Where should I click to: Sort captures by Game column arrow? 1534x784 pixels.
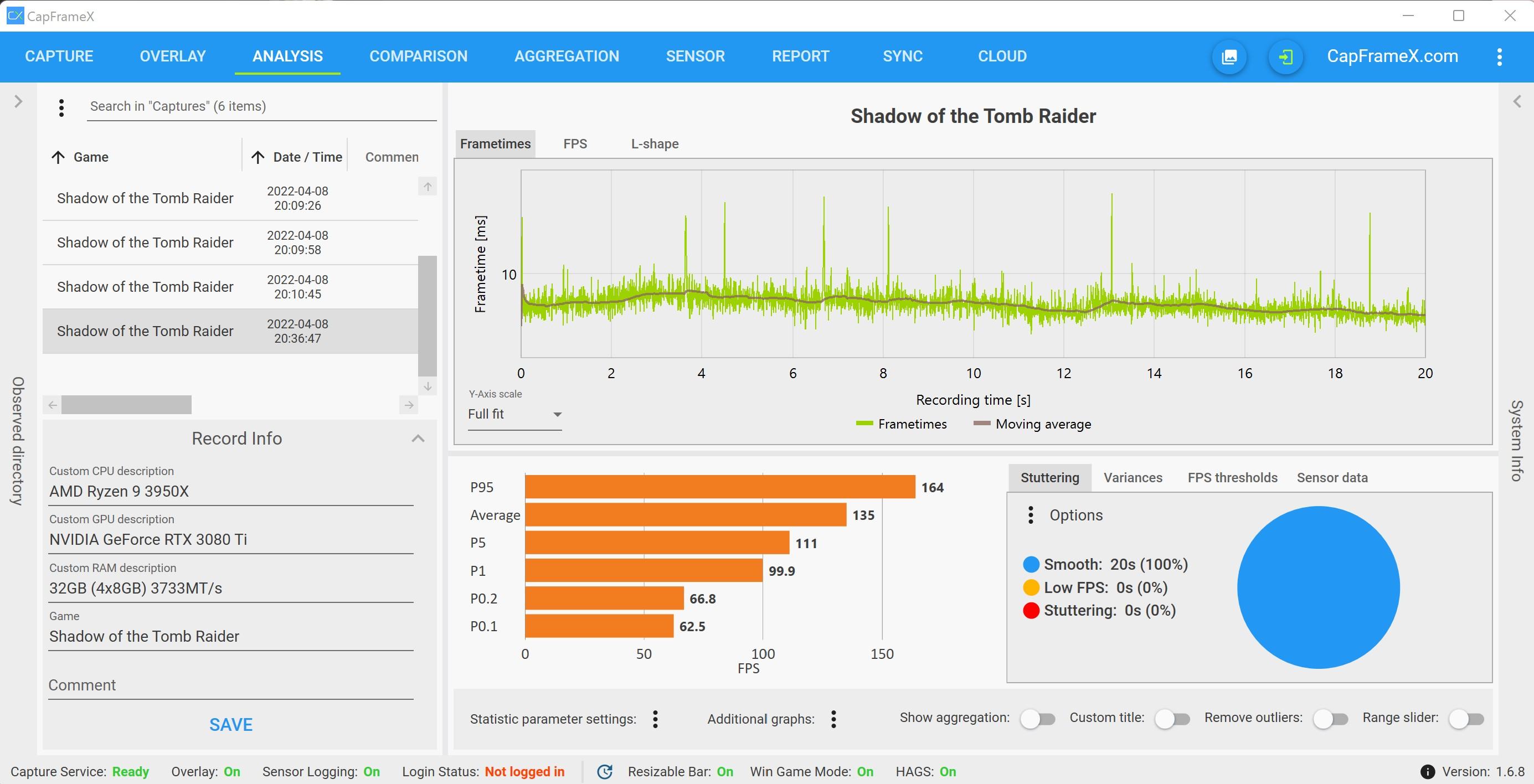pos(58,157)
